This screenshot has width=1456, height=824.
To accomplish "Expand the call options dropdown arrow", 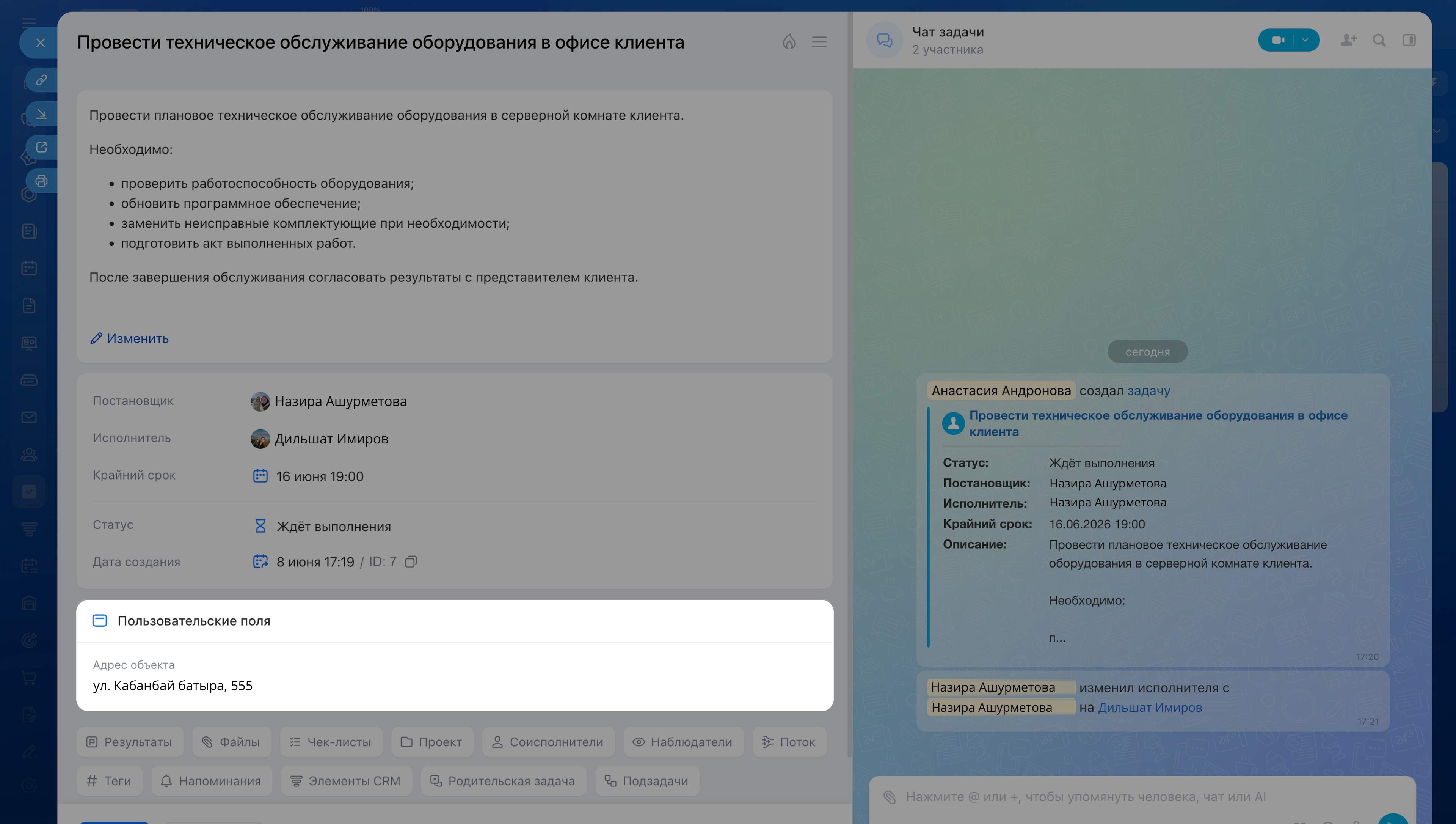I will [1305, 40].
